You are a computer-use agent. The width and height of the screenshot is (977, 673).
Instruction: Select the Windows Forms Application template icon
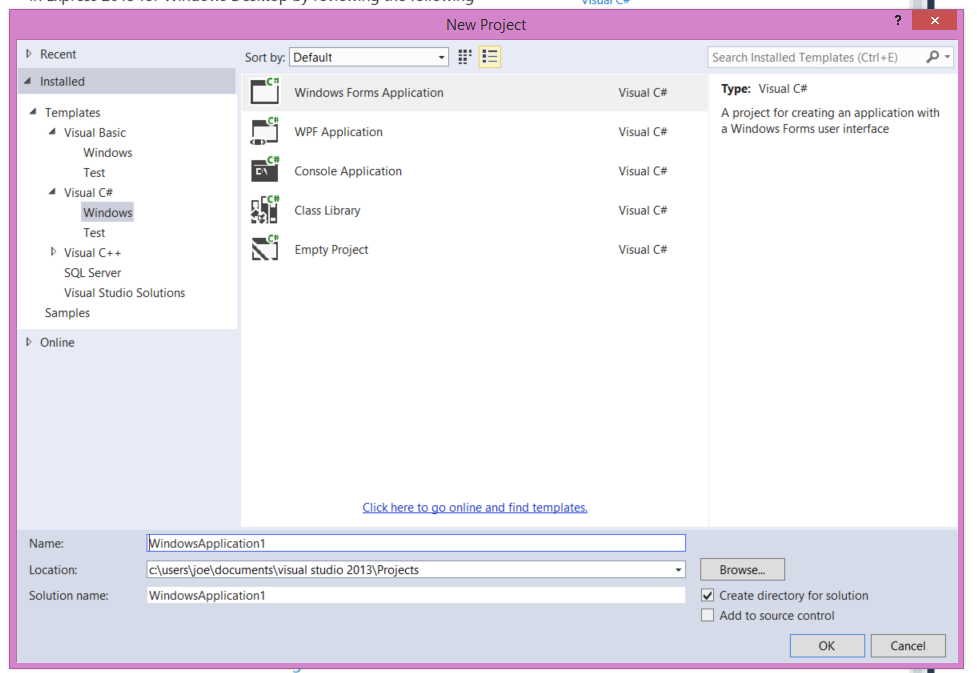[265, 92]
